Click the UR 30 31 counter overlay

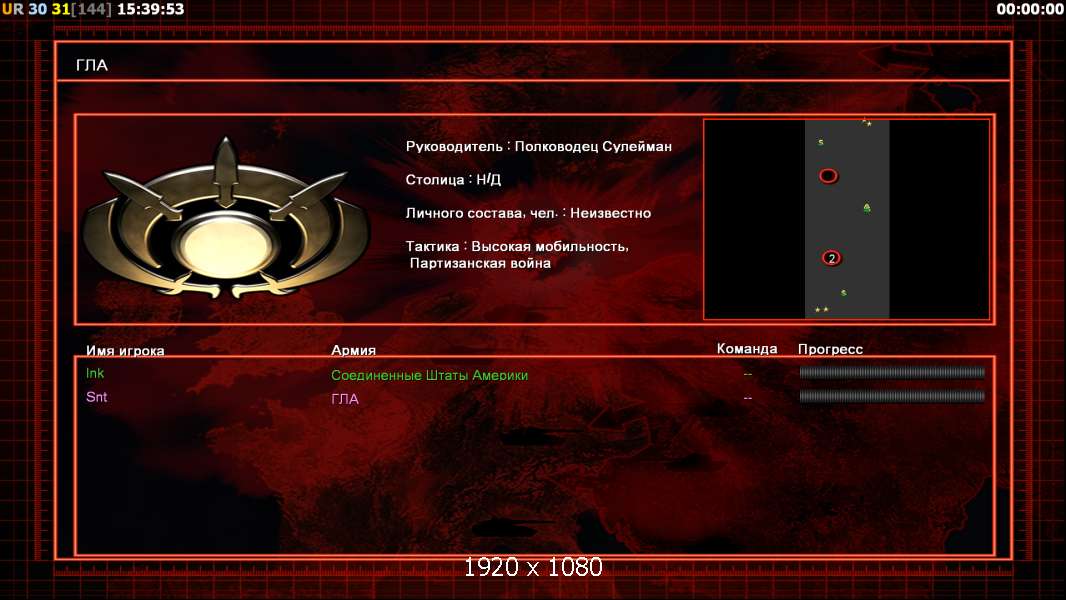(36, 9)
